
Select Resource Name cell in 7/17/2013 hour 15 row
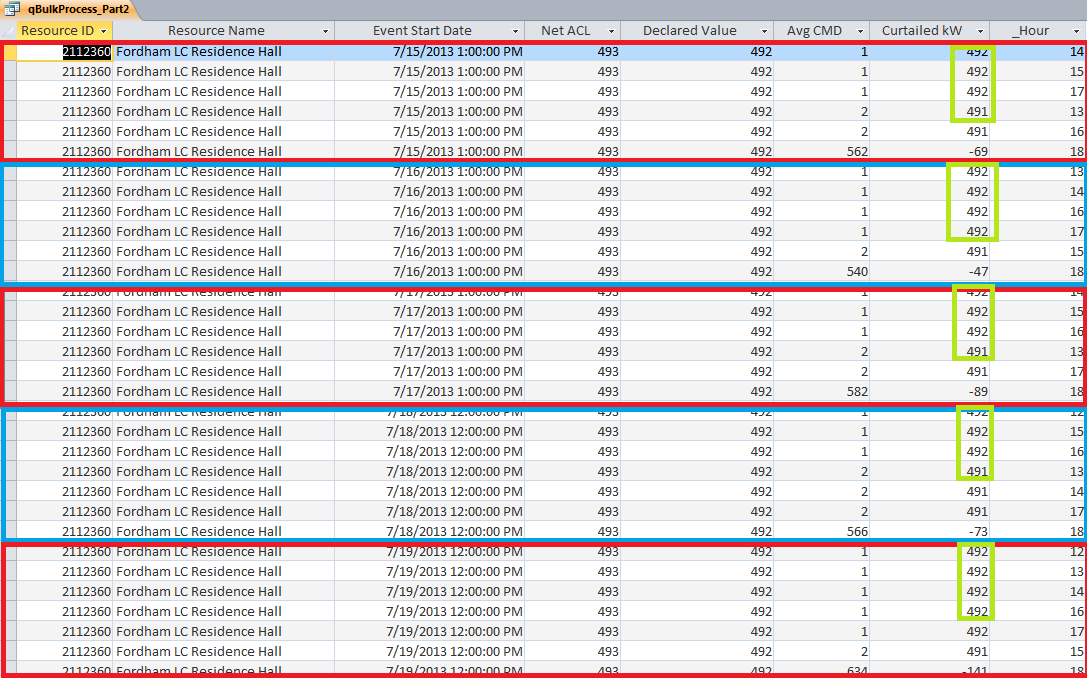[x=223, y=311]
